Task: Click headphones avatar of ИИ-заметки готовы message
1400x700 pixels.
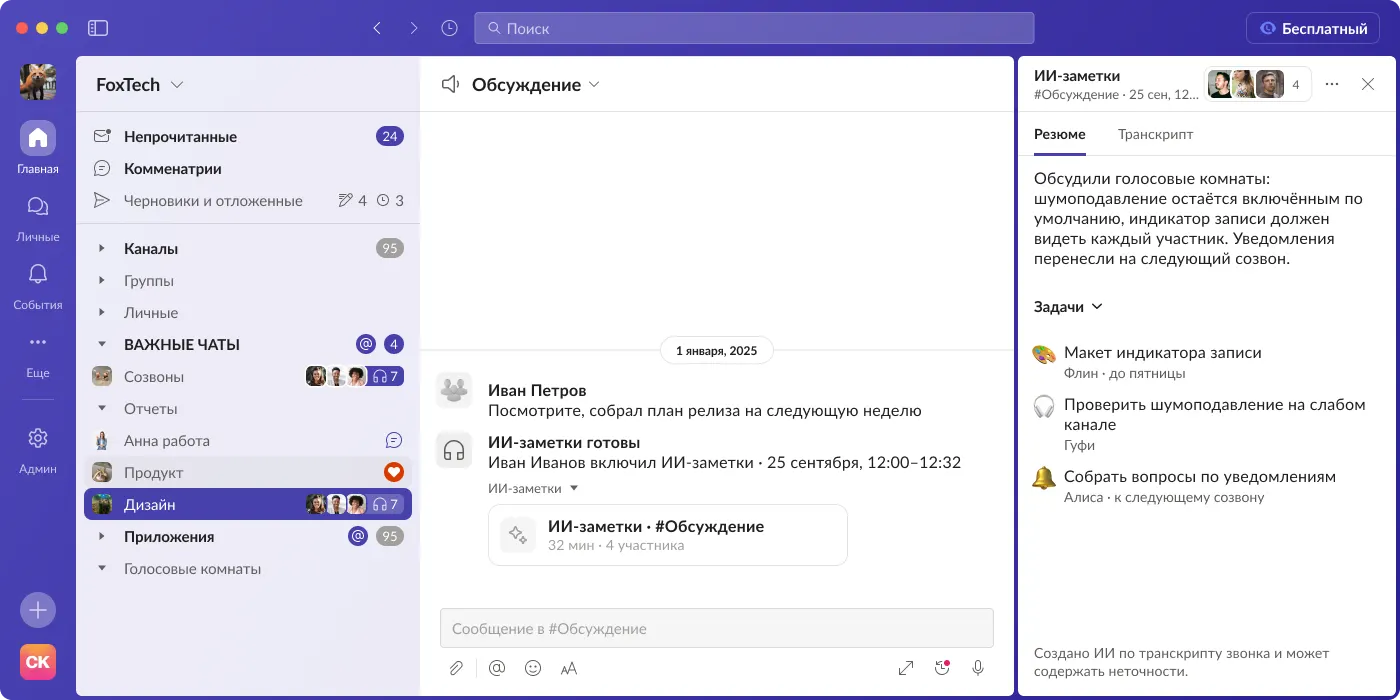Action: pos(455,450)
